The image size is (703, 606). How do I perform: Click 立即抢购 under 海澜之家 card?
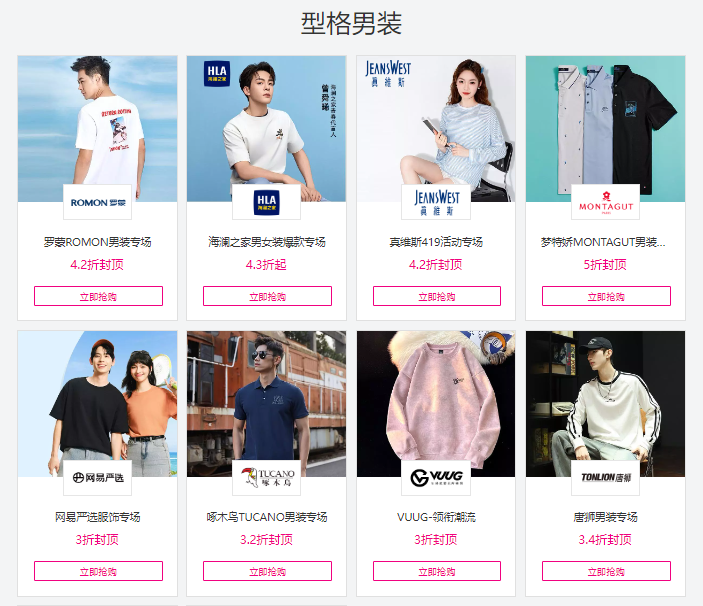click(x=267, y=296)
